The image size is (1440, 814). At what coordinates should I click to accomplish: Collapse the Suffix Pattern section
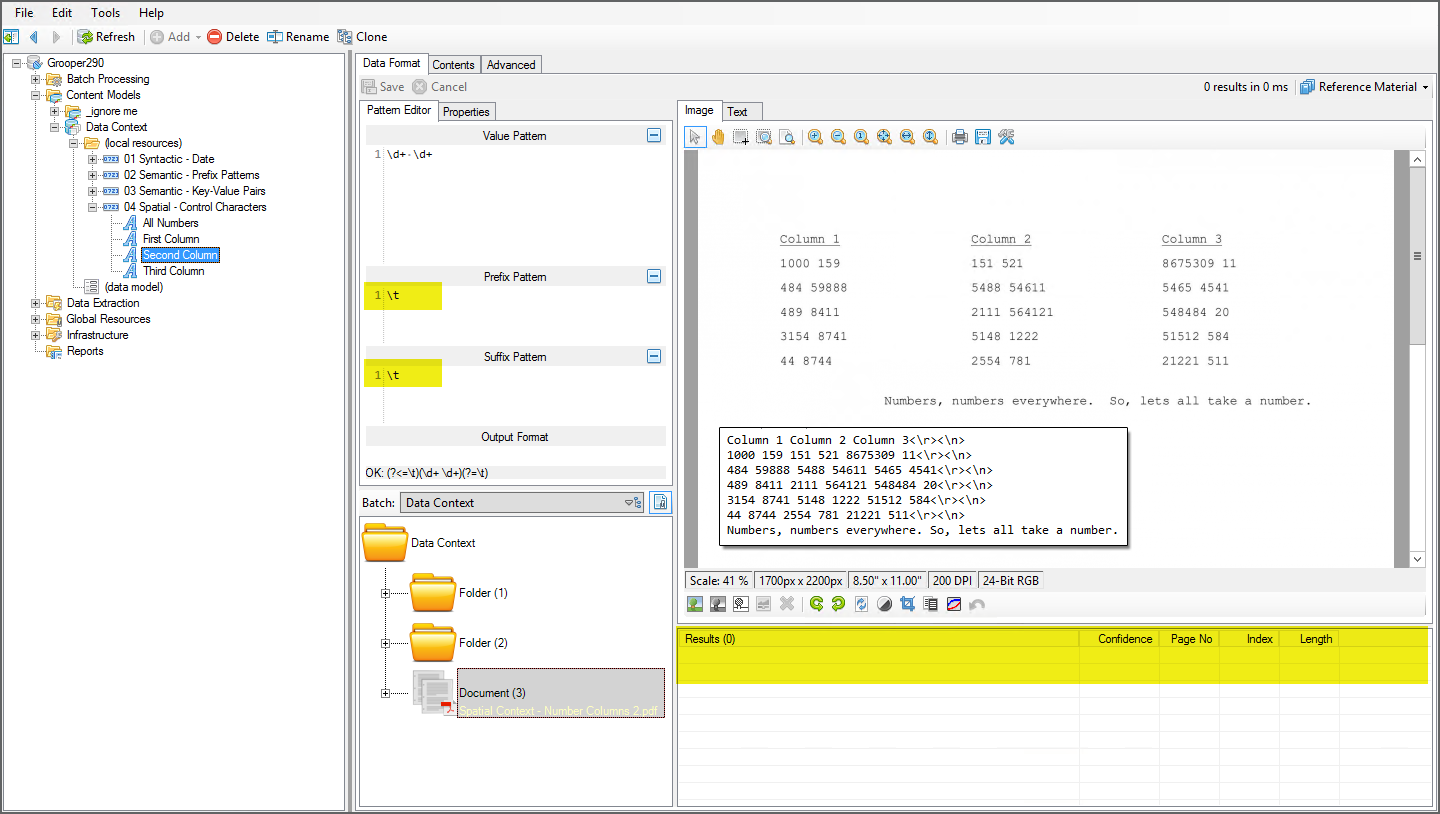point(654,356)
